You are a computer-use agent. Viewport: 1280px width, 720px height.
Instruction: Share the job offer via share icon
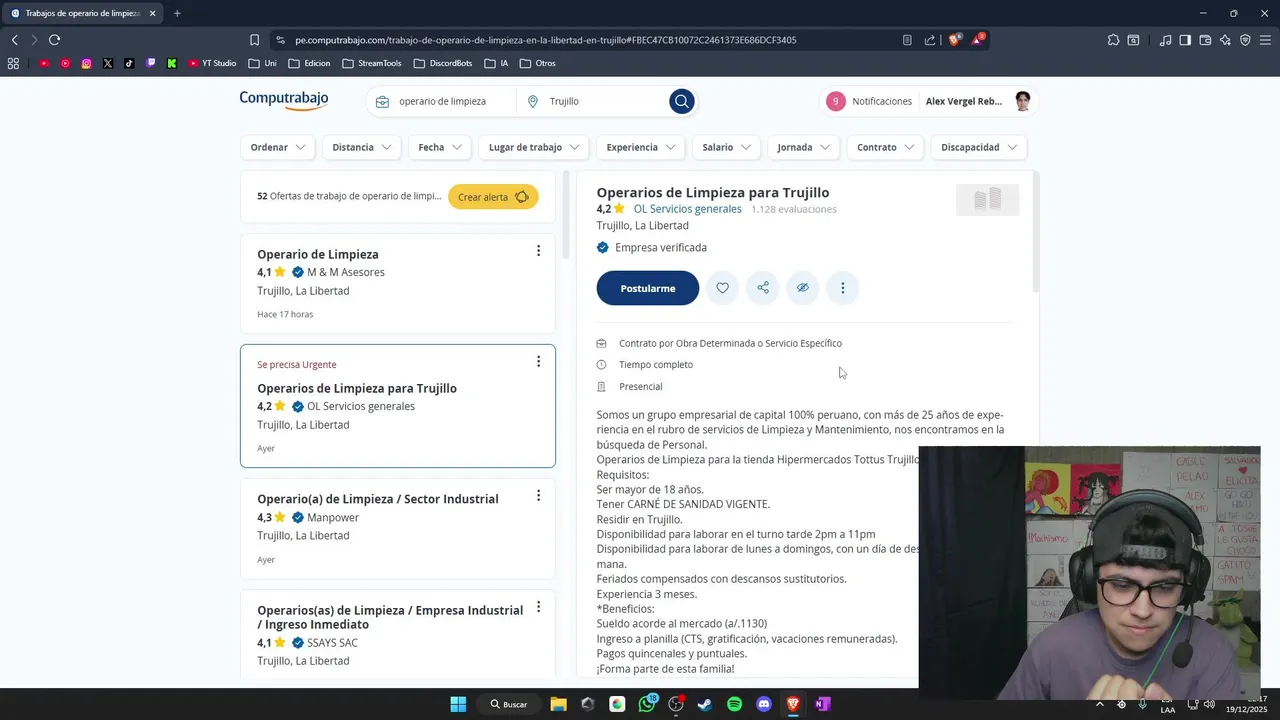tap(763, 288)
